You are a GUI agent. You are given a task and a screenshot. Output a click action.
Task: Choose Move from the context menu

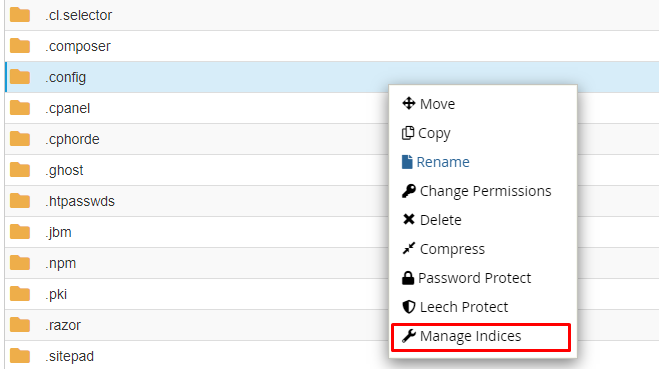pyautogui.click(x=437, y=104)
